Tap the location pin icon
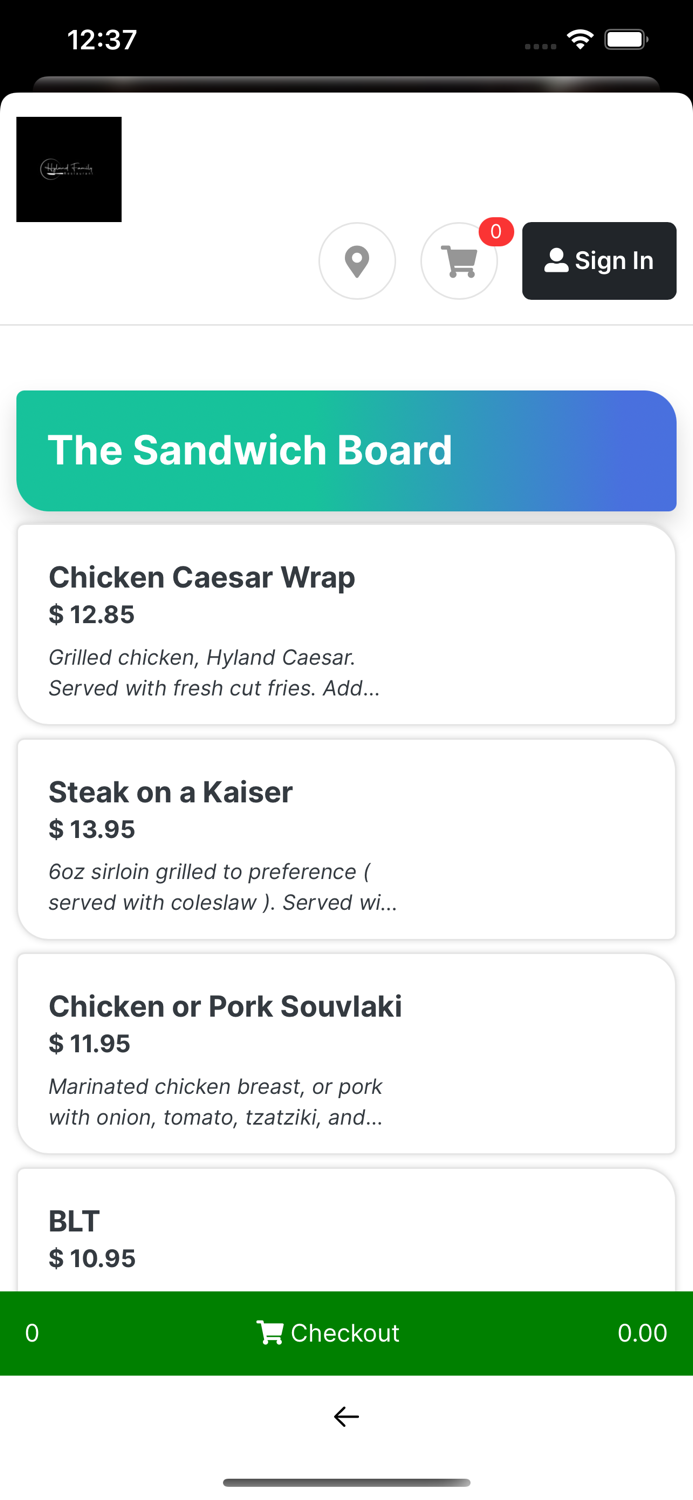 (x=357, y=261)
